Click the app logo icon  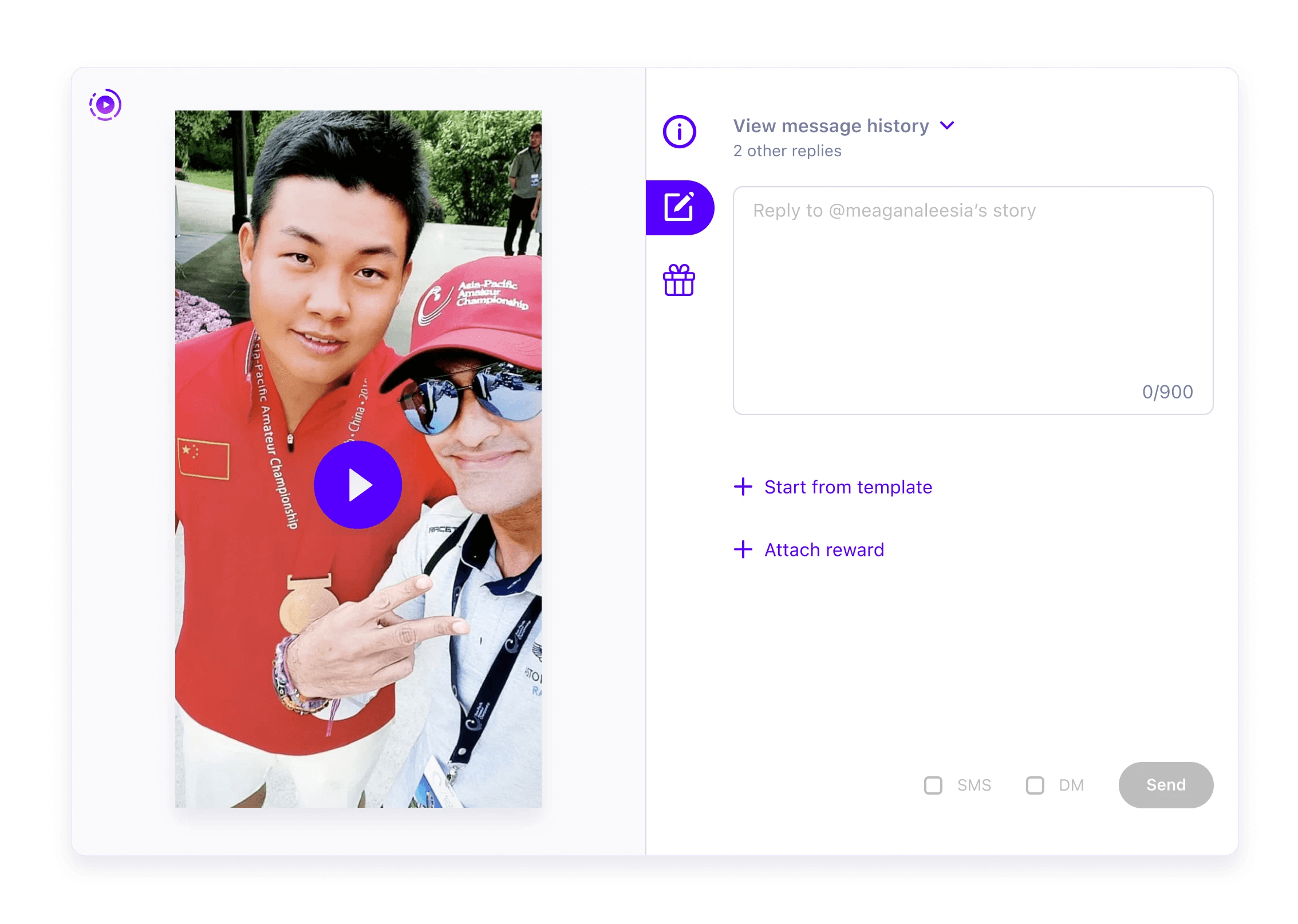[105, 105]
